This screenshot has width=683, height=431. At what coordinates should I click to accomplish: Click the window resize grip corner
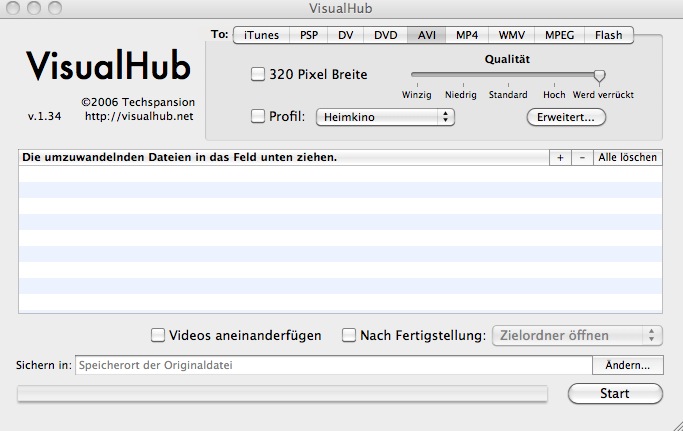click(x=677, y=425)
